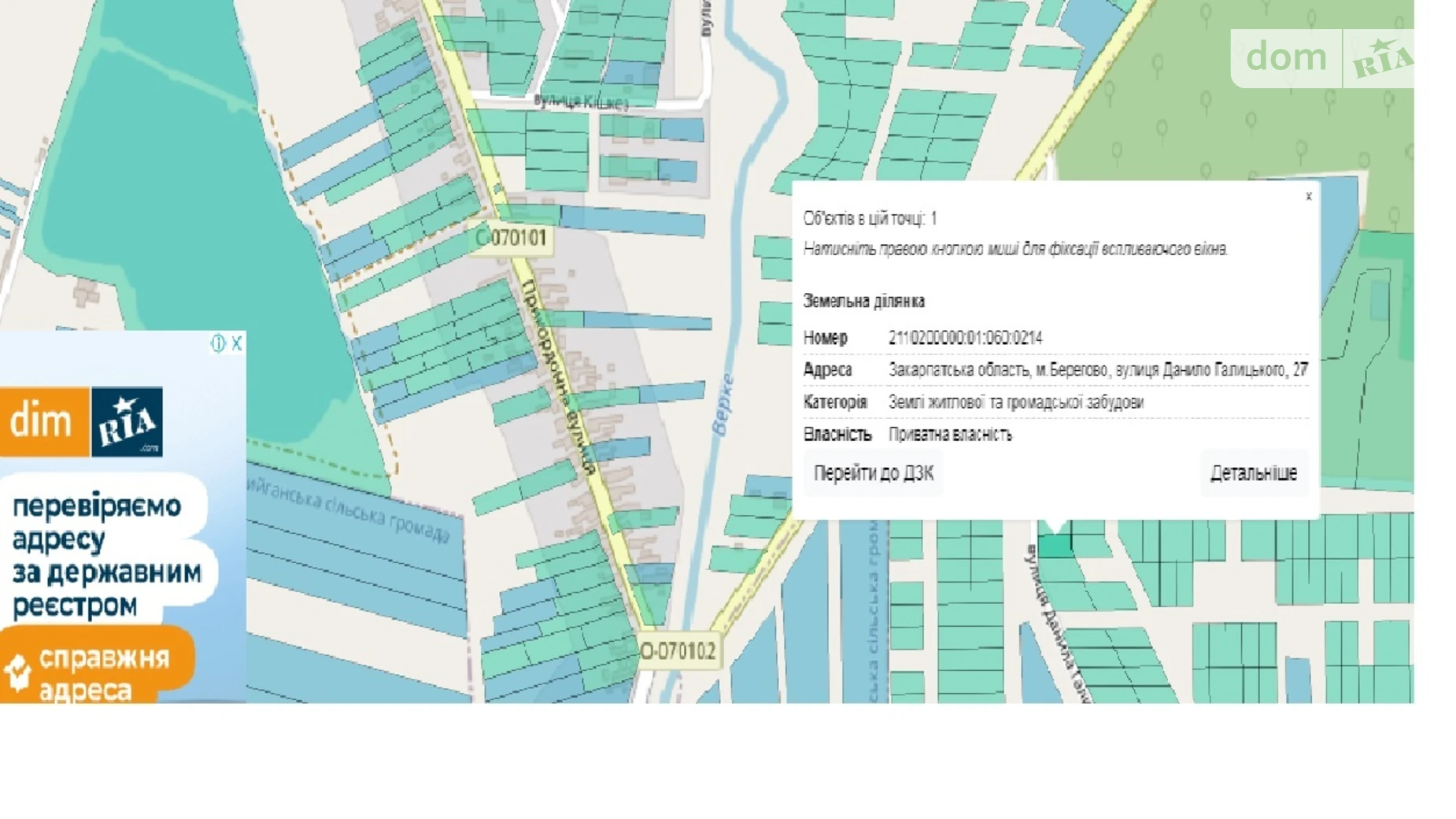The width and height of the screenshot is (1456, 819).
Task: Click the 'Приватна власність' ownership value
Action: 950,435
